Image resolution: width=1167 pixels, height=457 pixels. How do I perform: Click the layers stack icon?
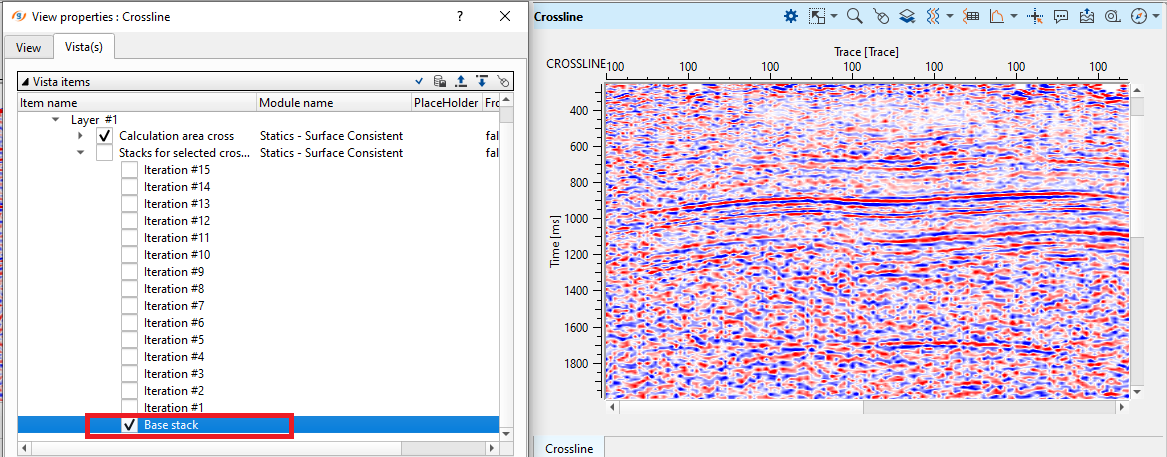tap(907, 16)
